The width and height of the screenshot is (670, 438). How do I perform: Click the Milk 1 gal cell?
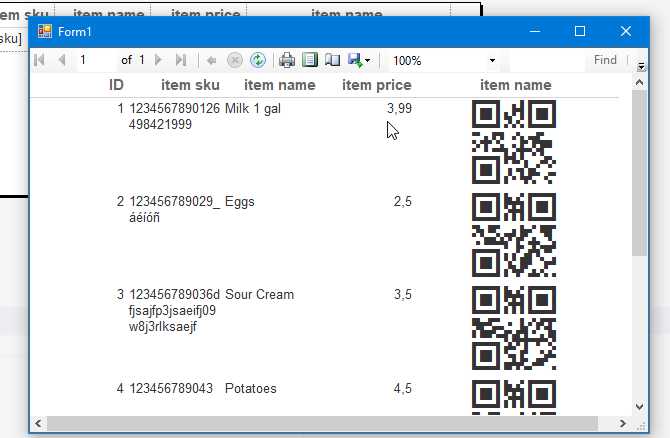(x=253, y=109)
